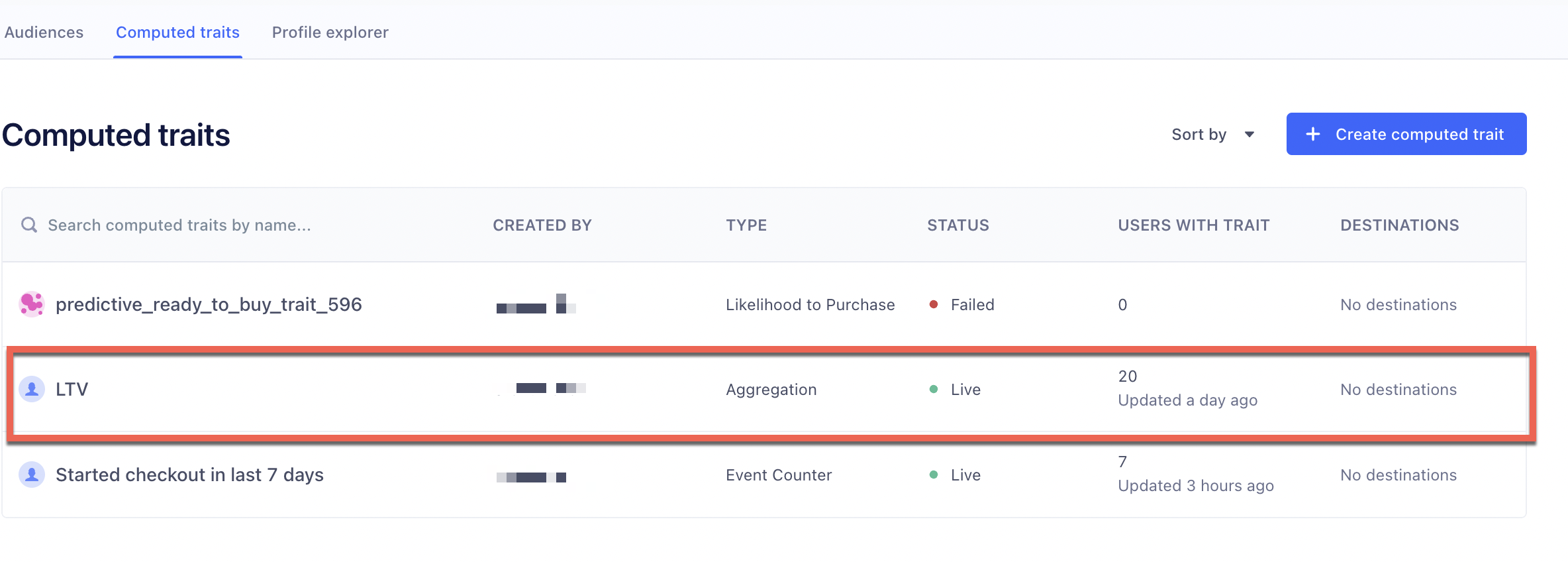Viewport: 1568px width, 562px height.
Task: Click the Started checkout trait avatar icon
Action: tap(31, 475)
